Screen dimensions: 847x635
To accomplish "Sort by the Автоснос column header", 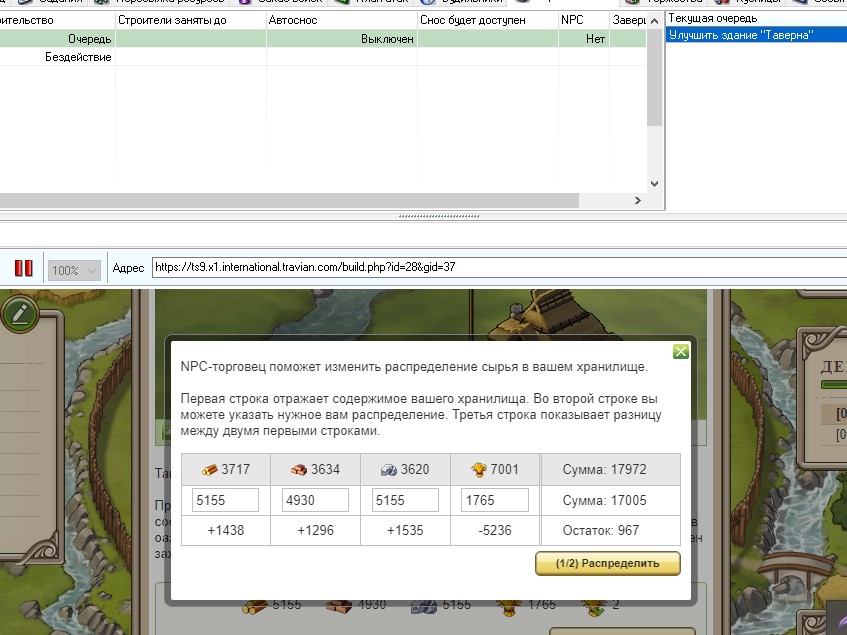I will point(342,21).
